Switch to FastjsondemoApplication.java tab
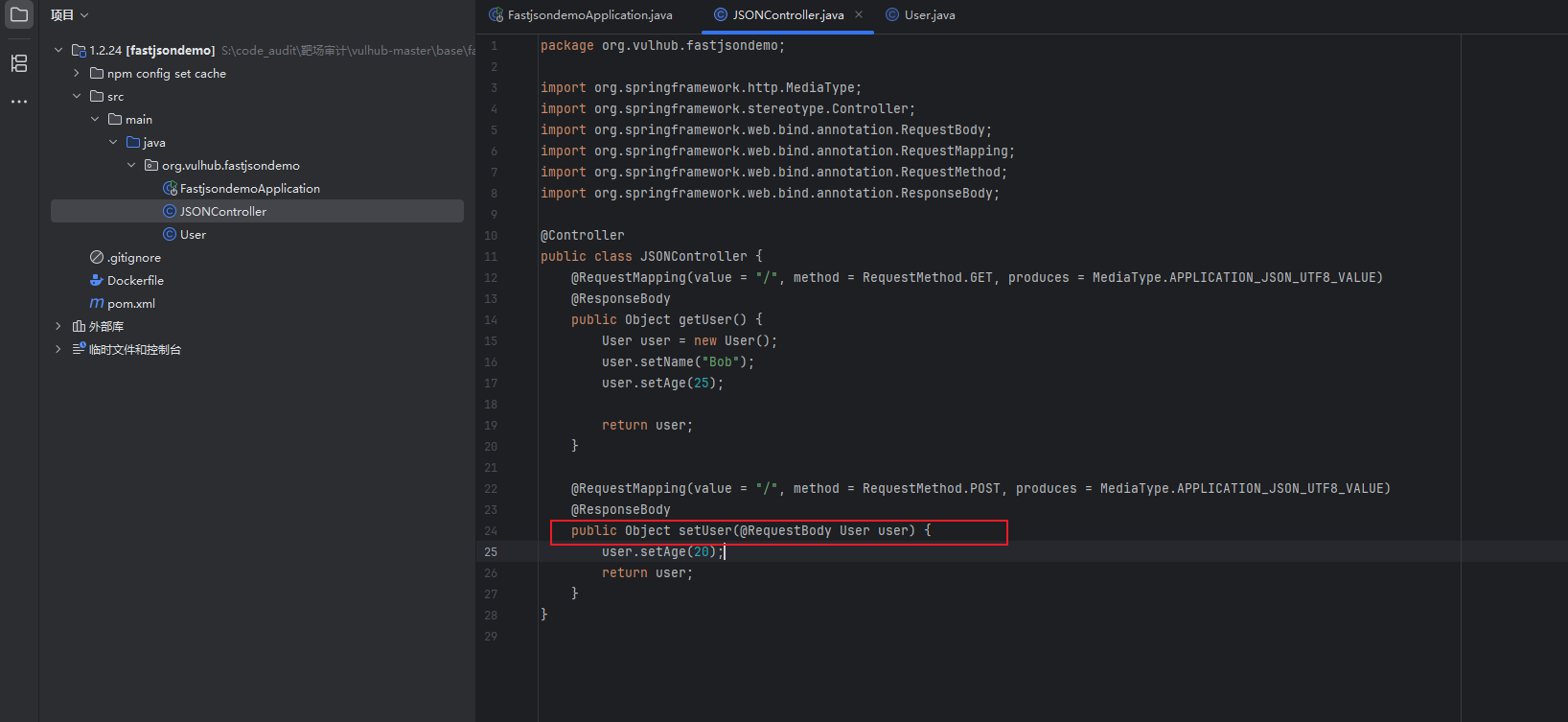This screenshot has height=722, width=1568. tap(581, 15)
